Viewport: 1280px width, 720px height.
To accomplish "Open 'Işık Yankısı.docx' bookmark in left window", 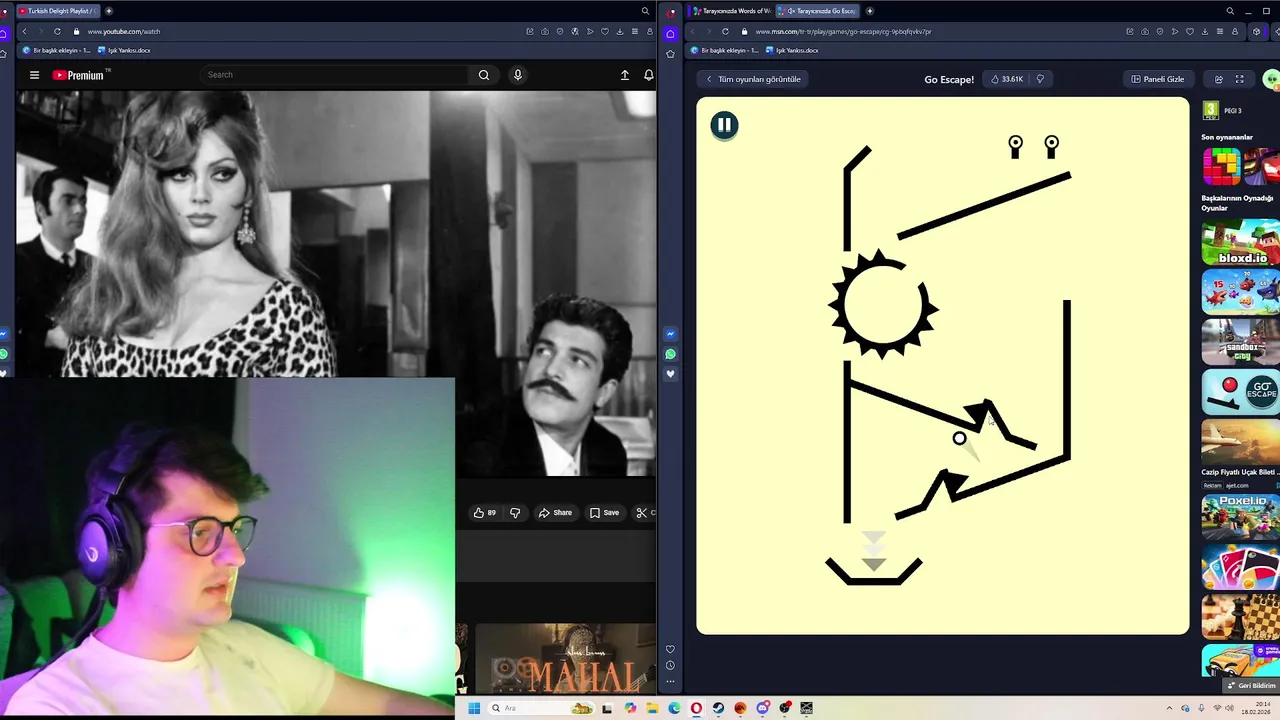I will coord(125,50).
